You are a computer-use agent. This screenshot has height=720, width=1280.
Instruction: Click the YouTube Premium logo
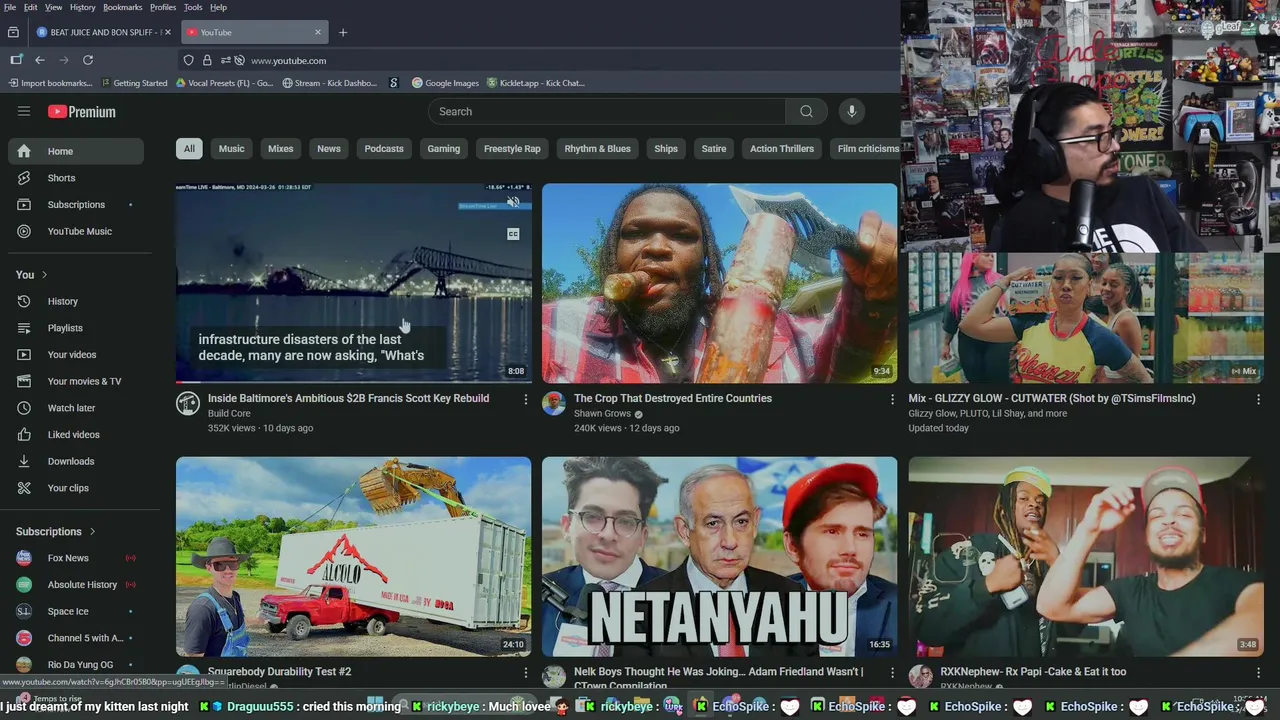[82, 112]
